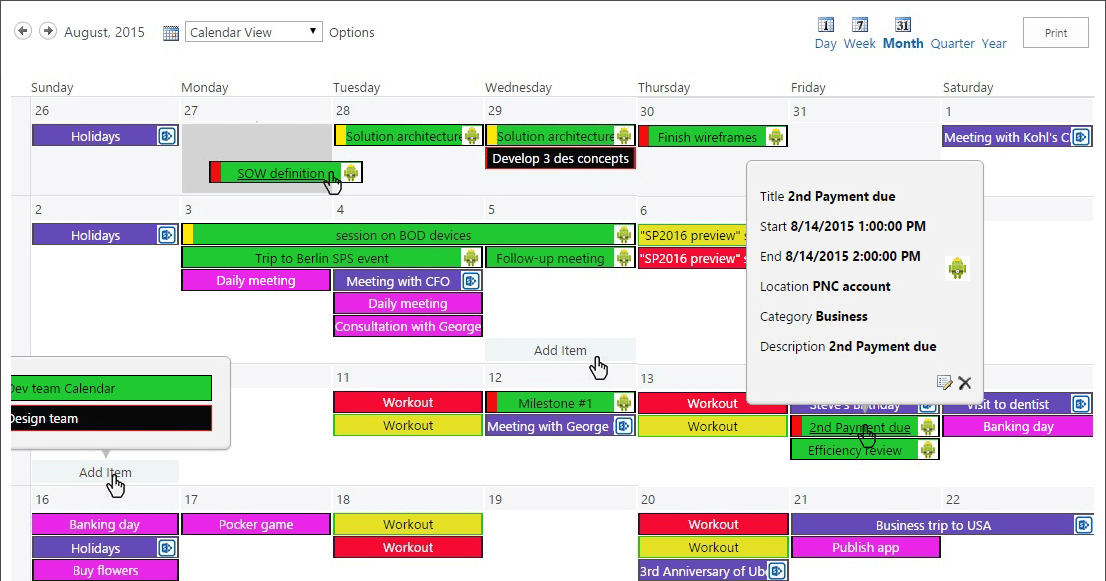Image resolution: width=1106 pixels, height=581 pixels.
Task: Expand the Holidays event detail arrow
Action: [167, 135]
